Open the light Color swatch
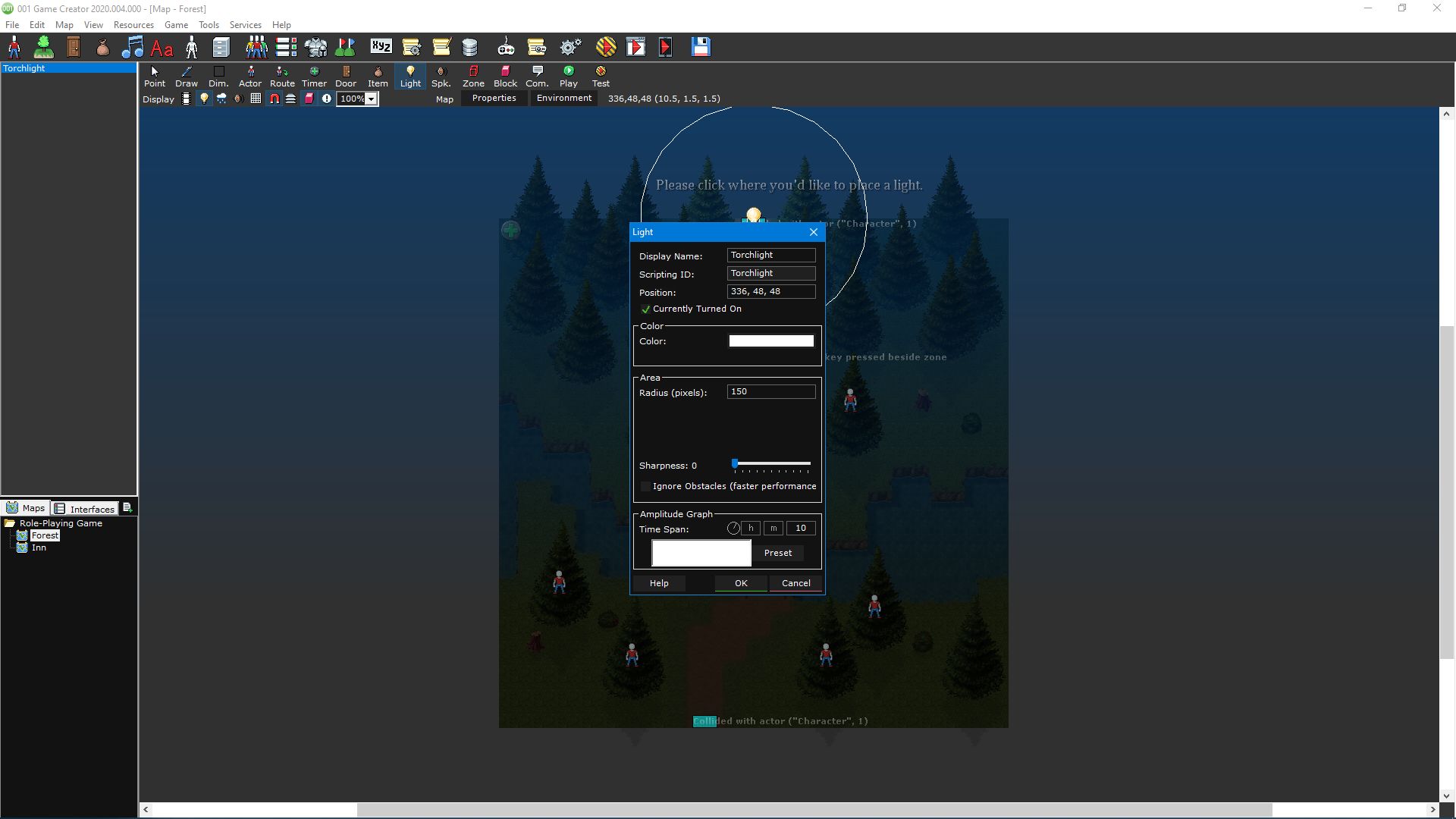Viewport: 1456px width, 819px height. (x=771, y=341)
